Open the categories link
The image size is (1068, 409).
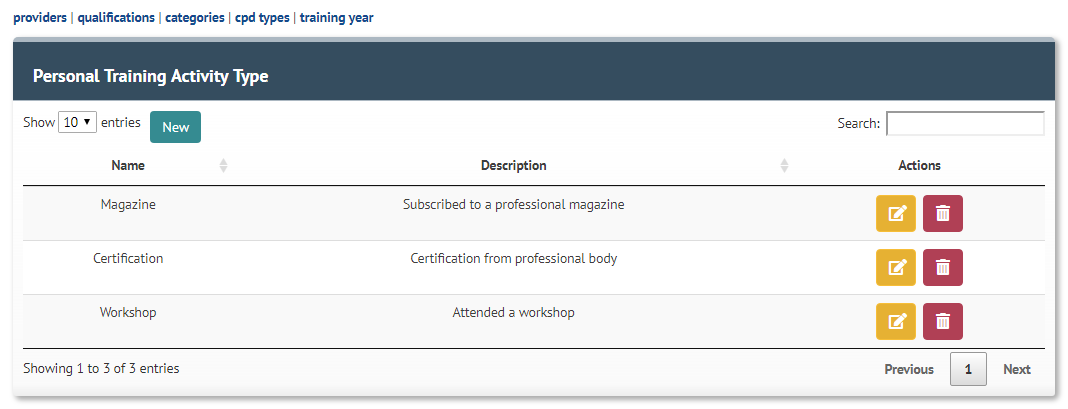click(x=195, y=18)
